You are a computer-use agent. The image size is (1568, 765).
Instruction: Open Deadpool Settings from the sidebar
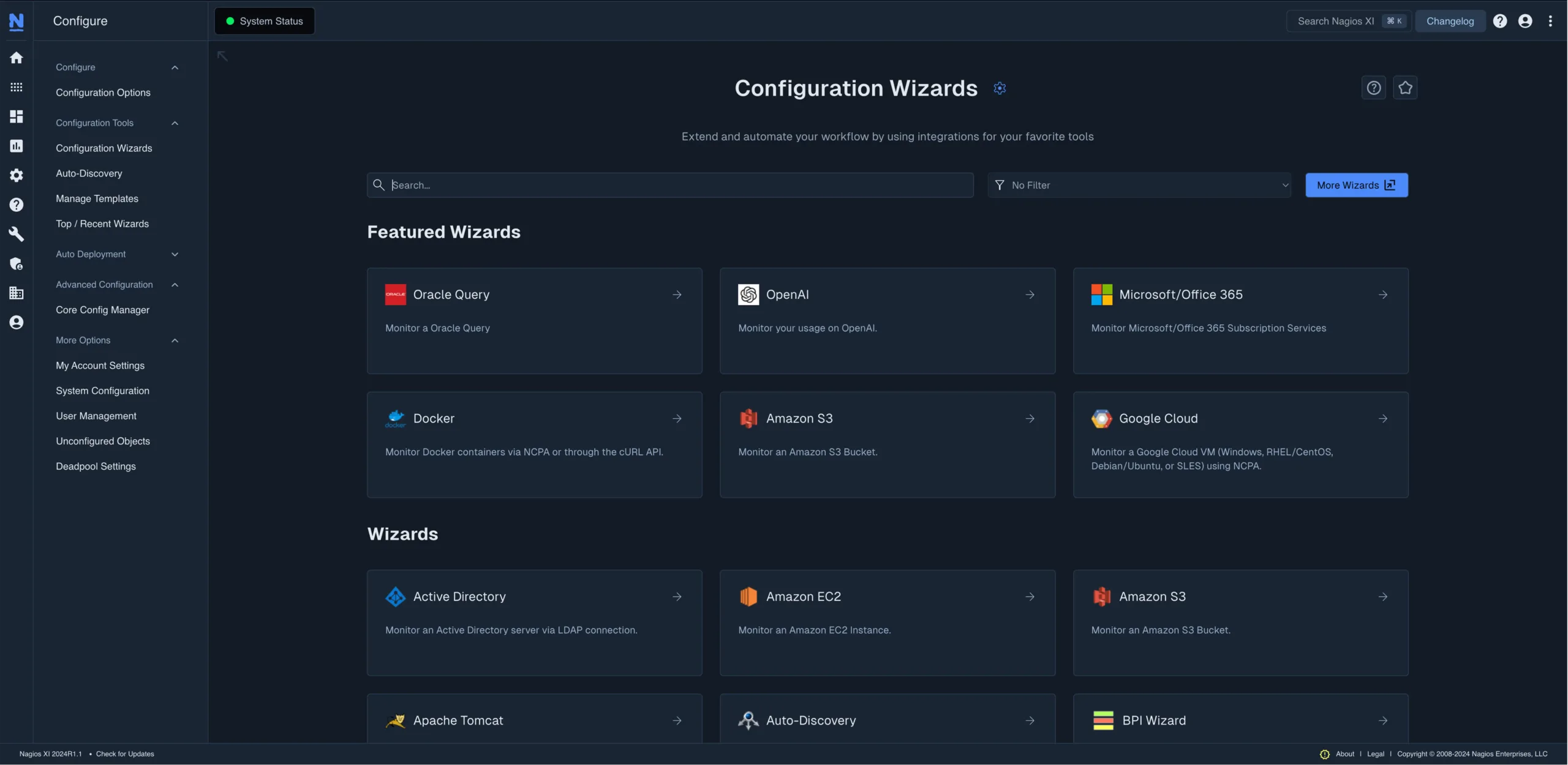tap(95, 466)
